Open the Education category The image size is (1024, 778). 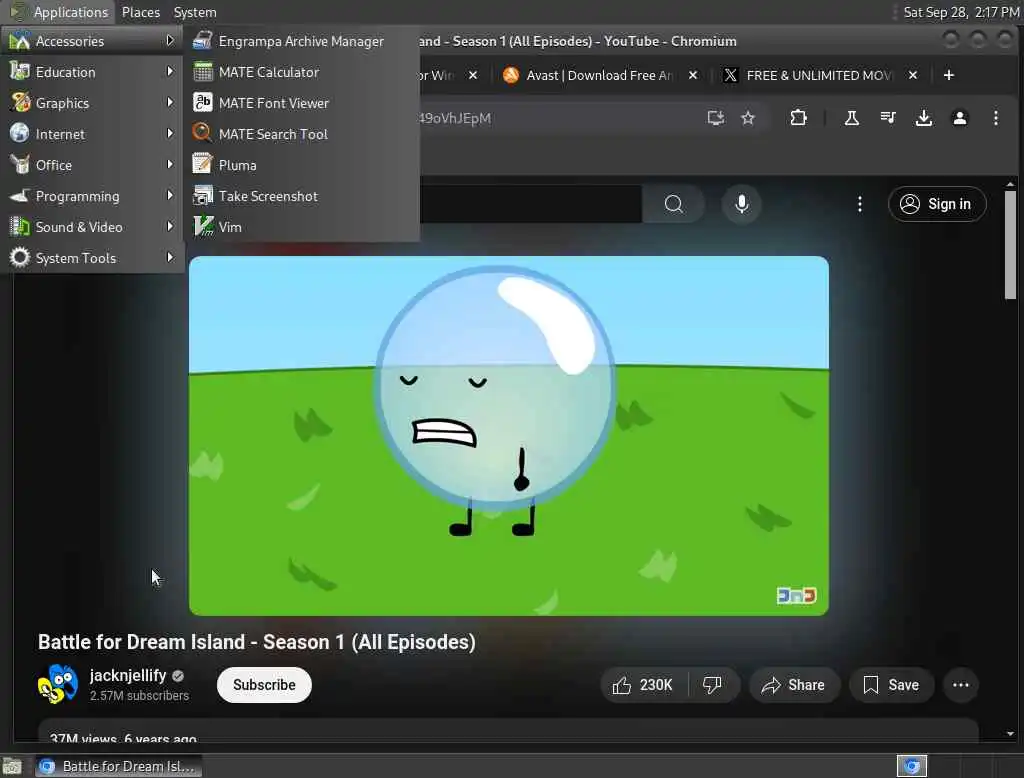92,72
